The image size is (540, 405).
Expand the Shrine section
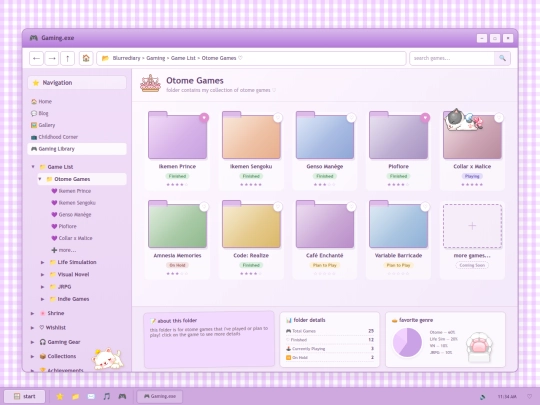32,313
